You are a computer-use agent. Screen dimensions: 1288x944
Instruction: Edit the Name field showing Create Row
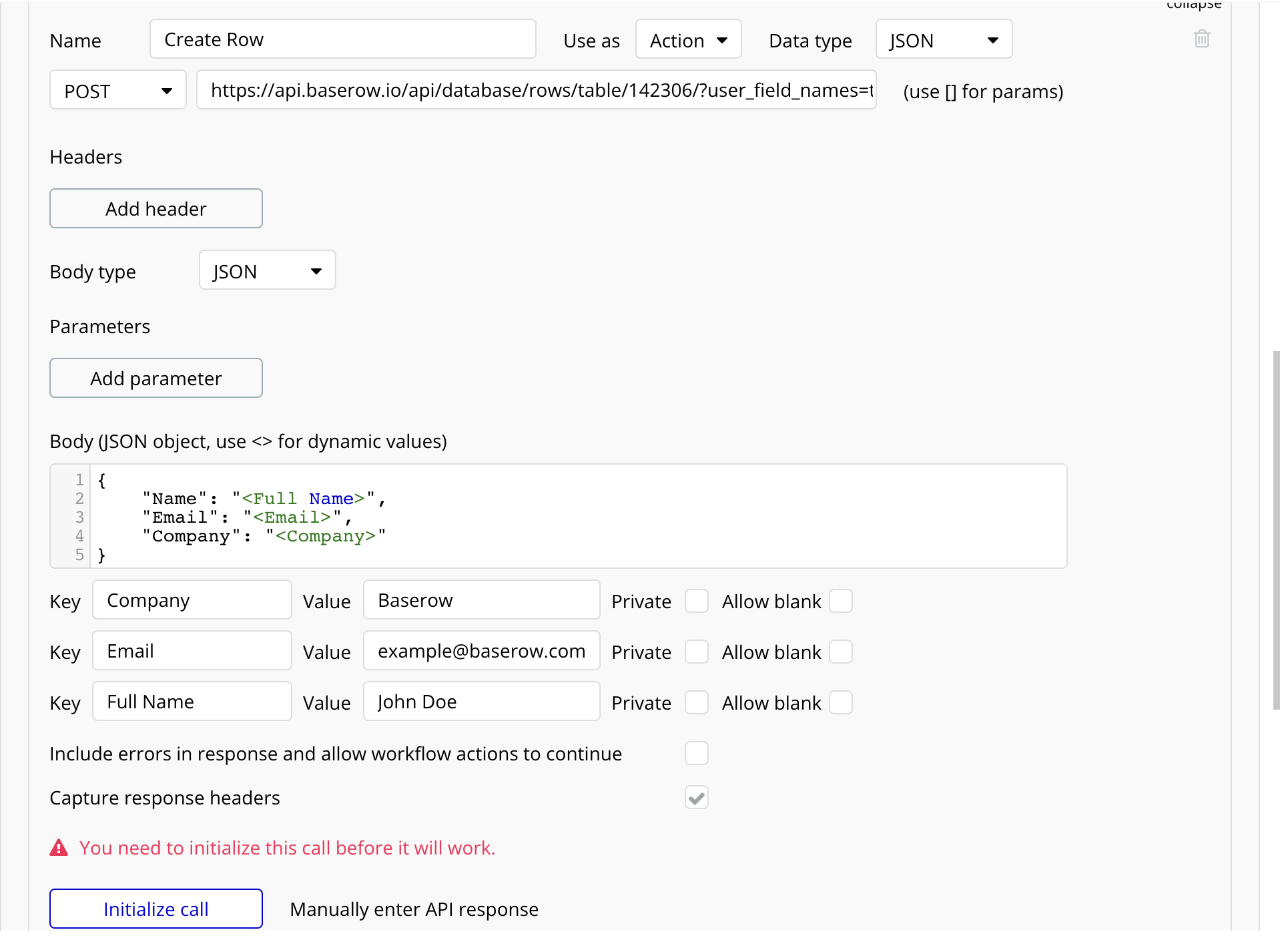(342, 39)
